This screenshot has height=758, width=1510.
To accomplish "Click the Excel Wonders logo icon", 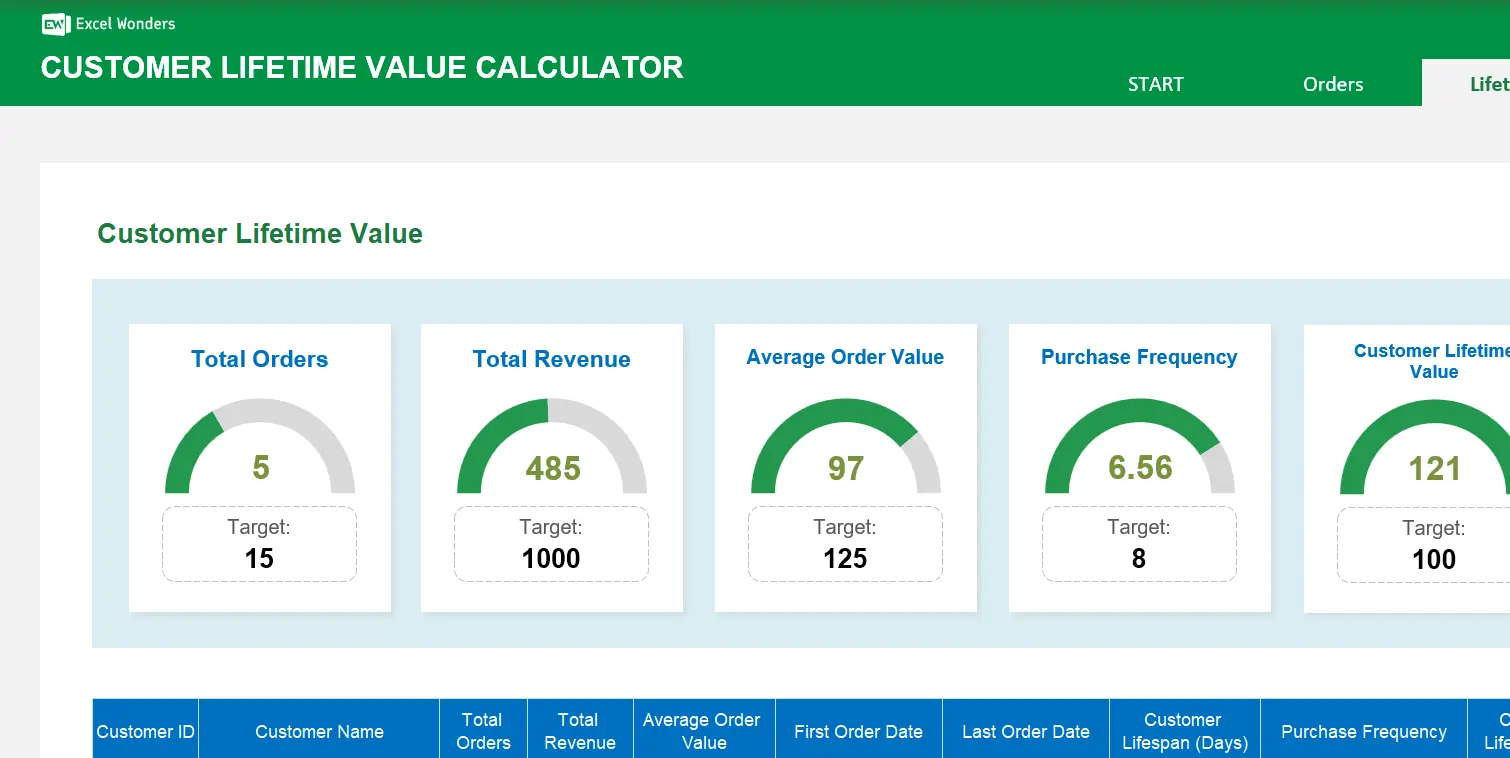I will [55, 25].
